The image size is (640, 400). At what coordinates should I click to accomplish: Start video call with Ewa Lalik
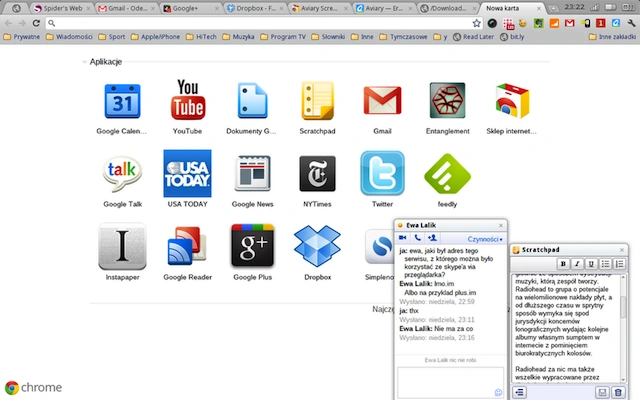tap(402, 238)
